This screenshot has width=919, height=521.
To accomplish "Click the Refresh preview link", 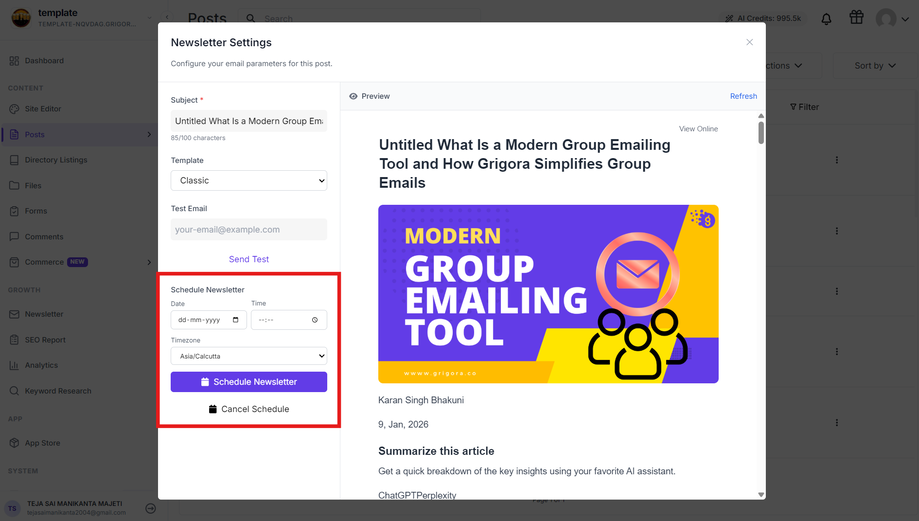I will pyautogui.click(x=743, y=96).
